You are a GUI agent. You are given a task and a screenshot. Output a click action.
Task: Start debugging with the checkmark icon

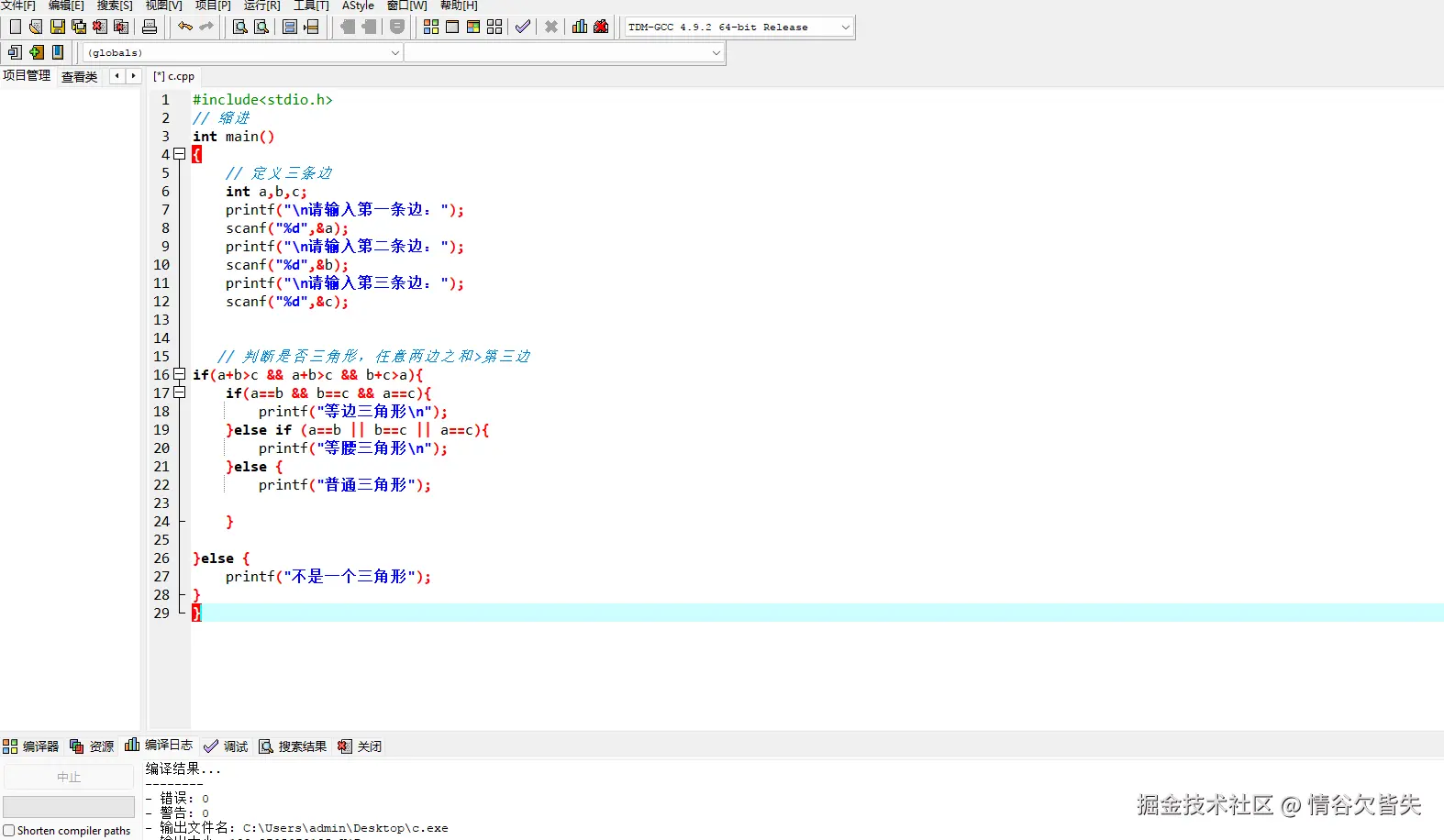tap(523, 27)
